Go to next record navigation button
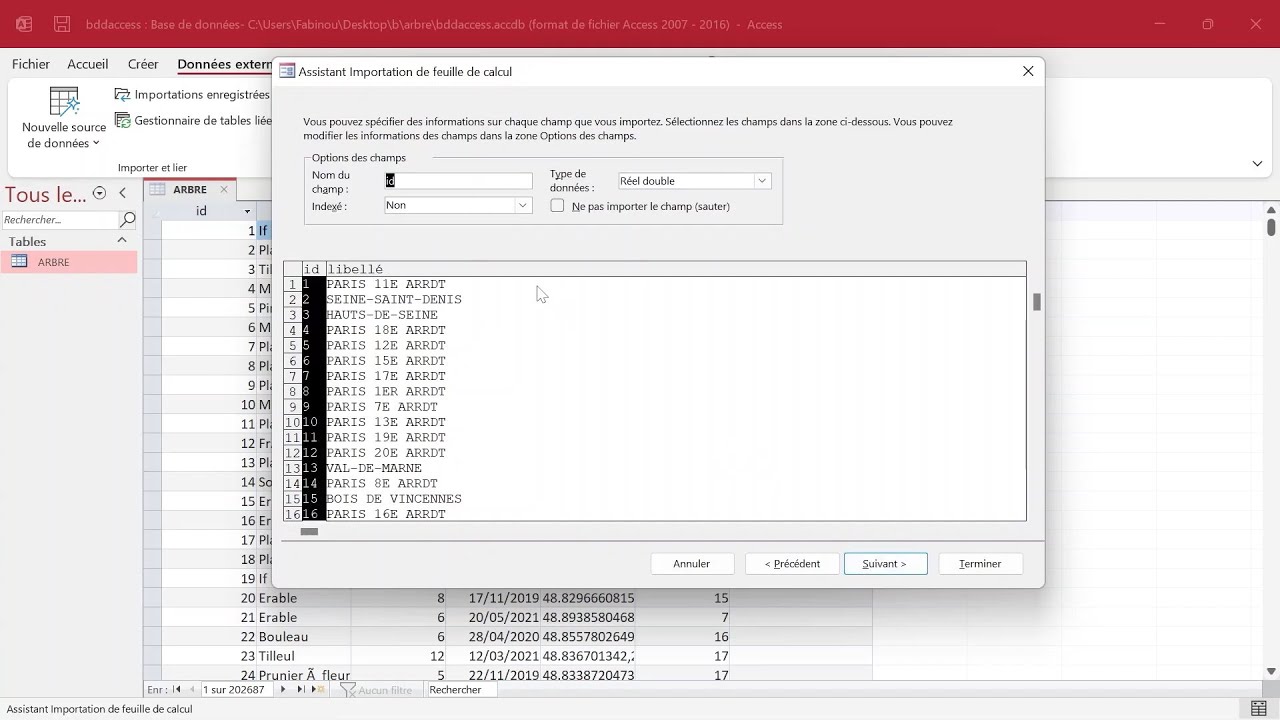Viewport: 1280px width, 720px height. (283, 690)
